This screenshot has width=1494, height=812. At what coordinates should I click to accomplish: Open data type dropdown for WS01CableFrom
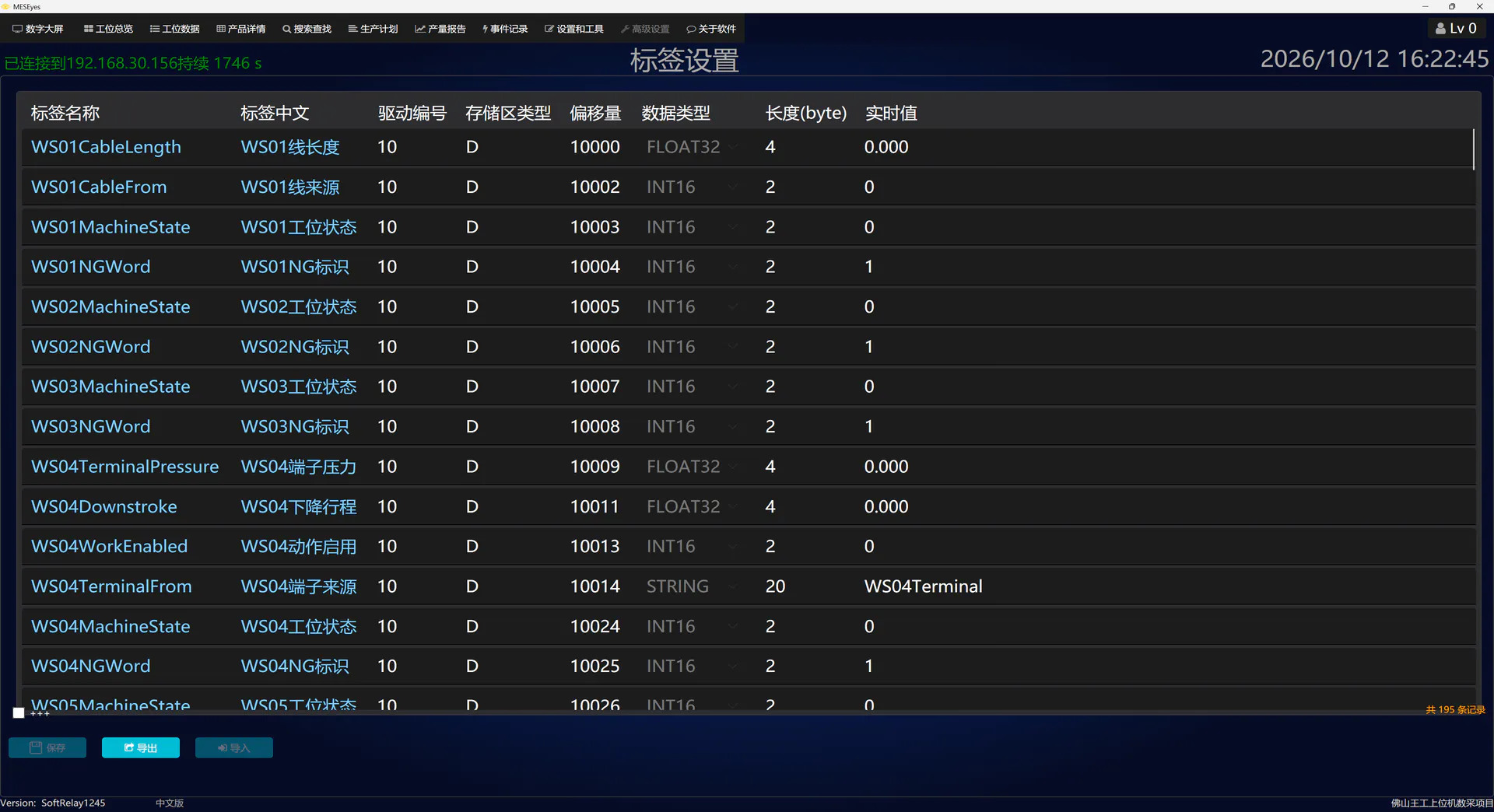(732, 187)
